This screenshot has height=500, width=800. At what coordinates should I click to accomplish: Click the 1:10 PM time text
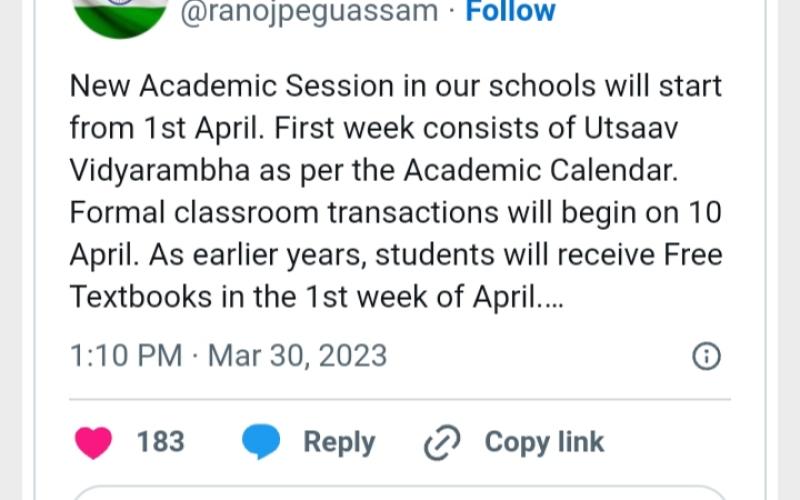coord(126,356)
